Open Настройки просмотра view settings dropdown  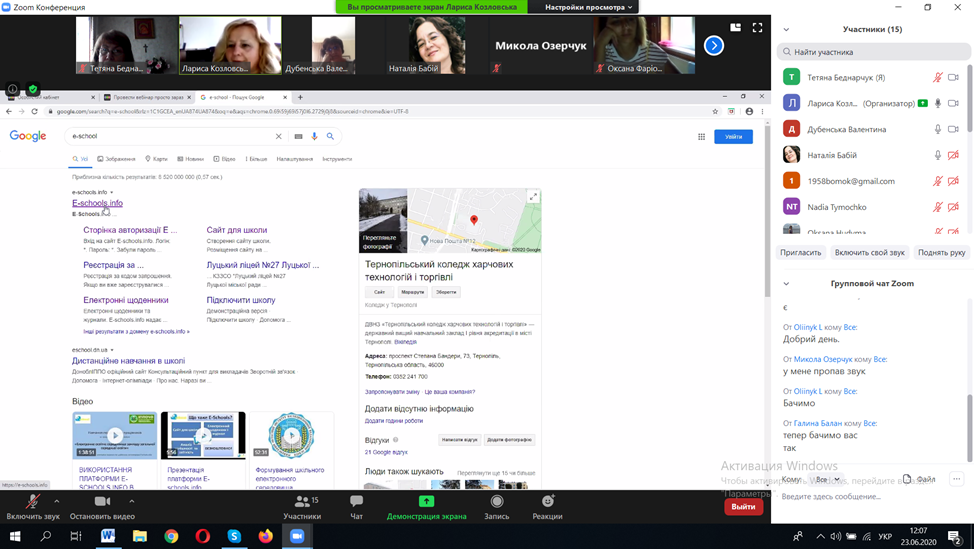(588, 7)
